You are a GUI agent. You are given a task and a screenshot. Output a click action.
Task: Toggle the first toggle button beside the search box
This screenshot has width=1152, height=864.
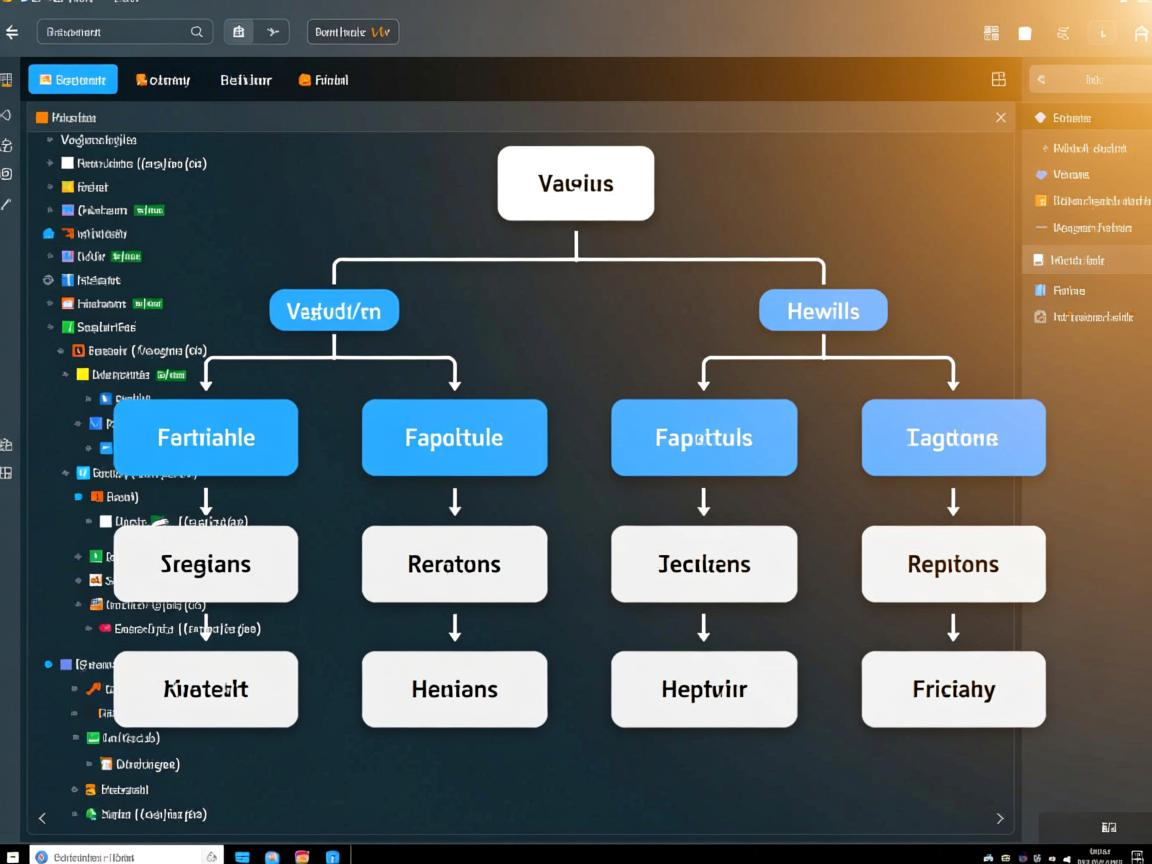[238, 32]
